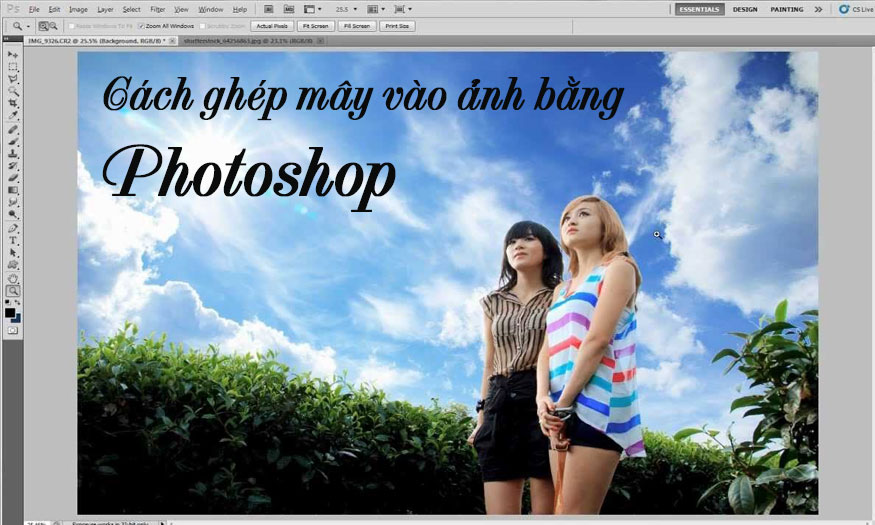Open CS Live services

pos(857,9)
